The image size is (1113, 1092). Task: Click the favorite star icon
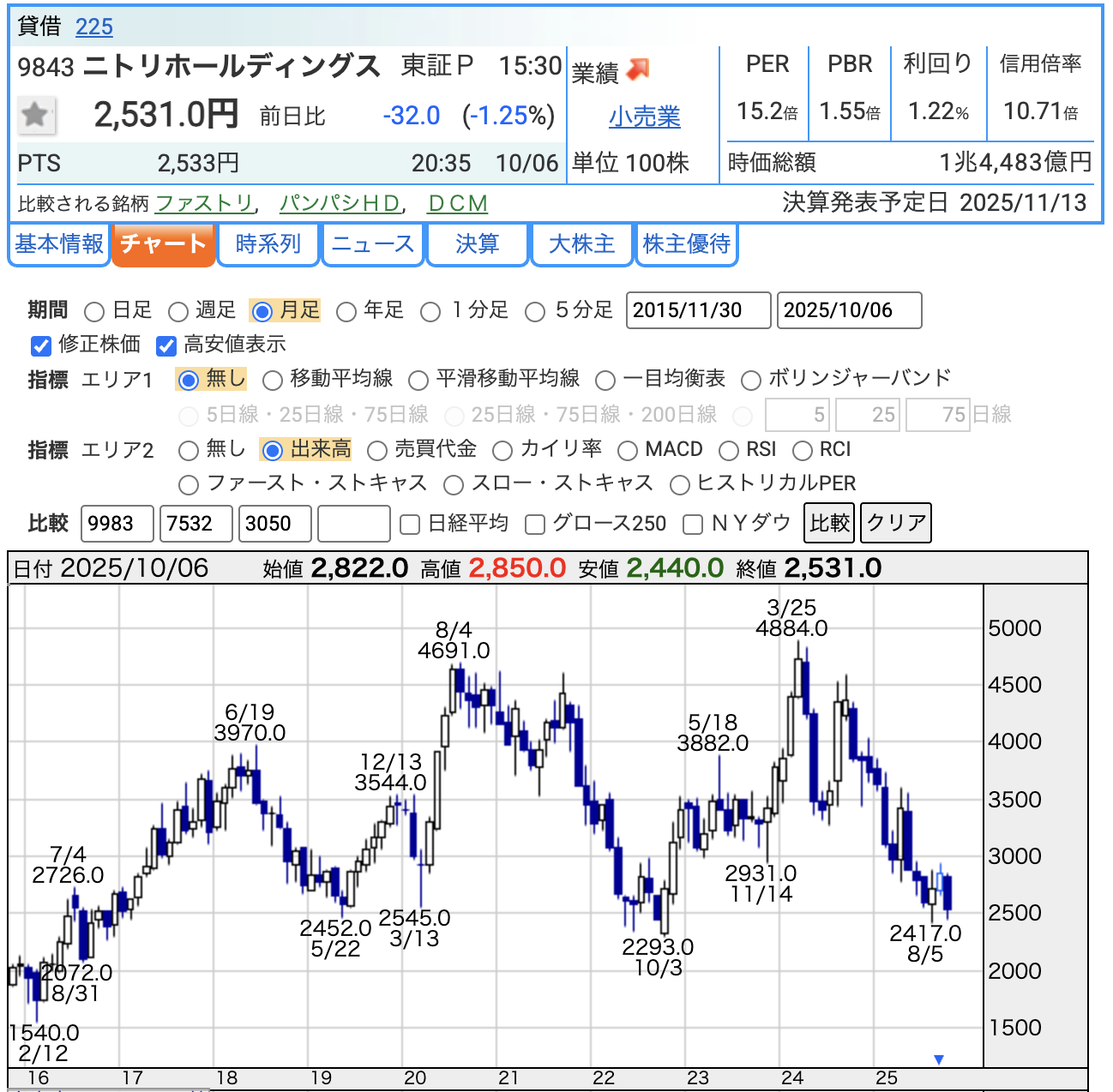tap(35, 114)
